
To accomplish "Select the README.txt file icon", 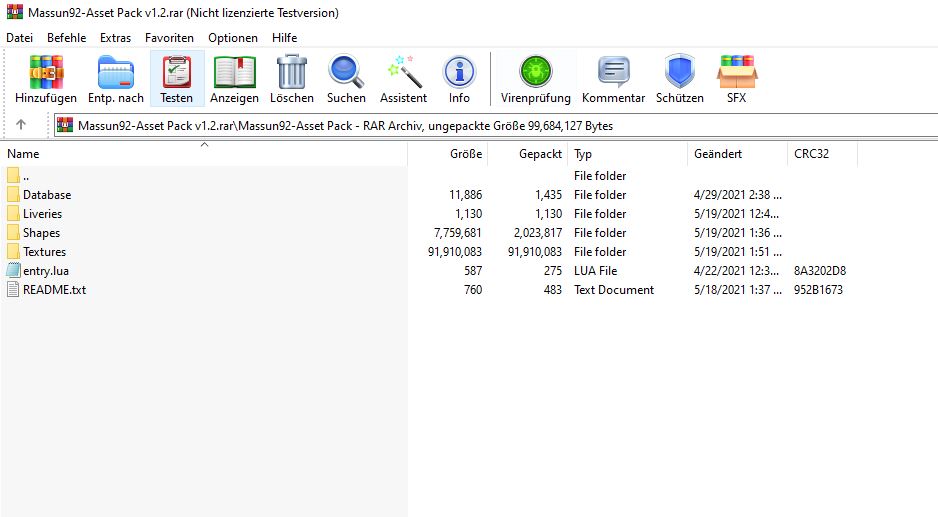I will [13, 290].
